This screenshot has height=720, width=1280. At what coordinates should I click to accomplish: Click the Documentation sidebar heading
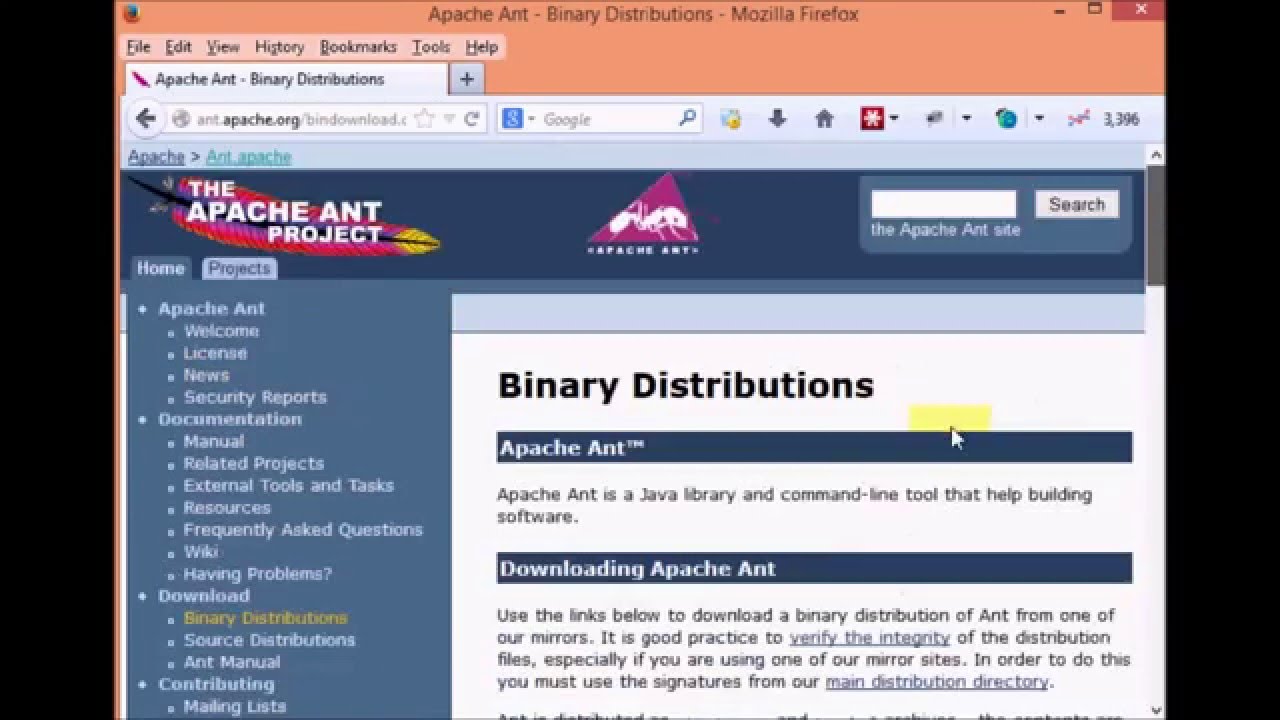(x=229, y=419)
